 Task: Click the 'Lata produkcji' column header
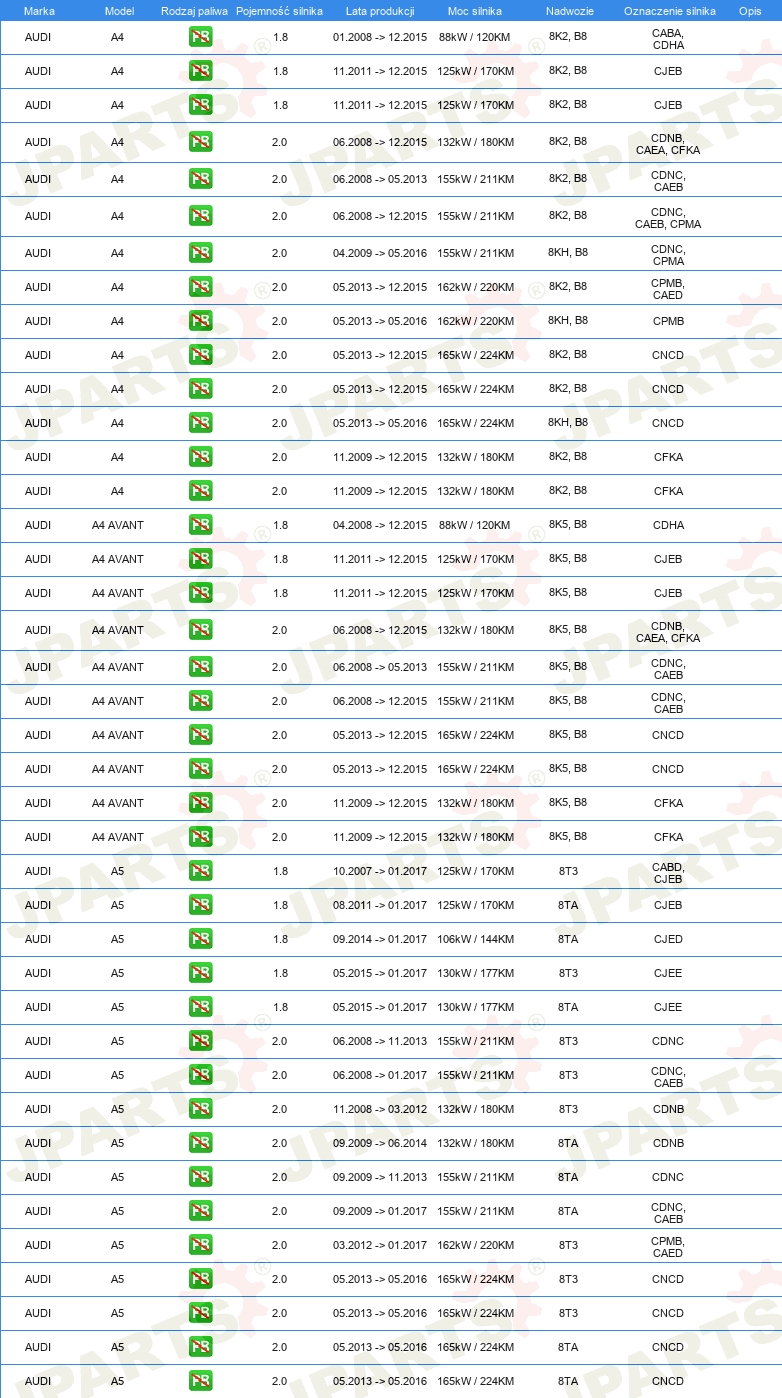(380, 10)
